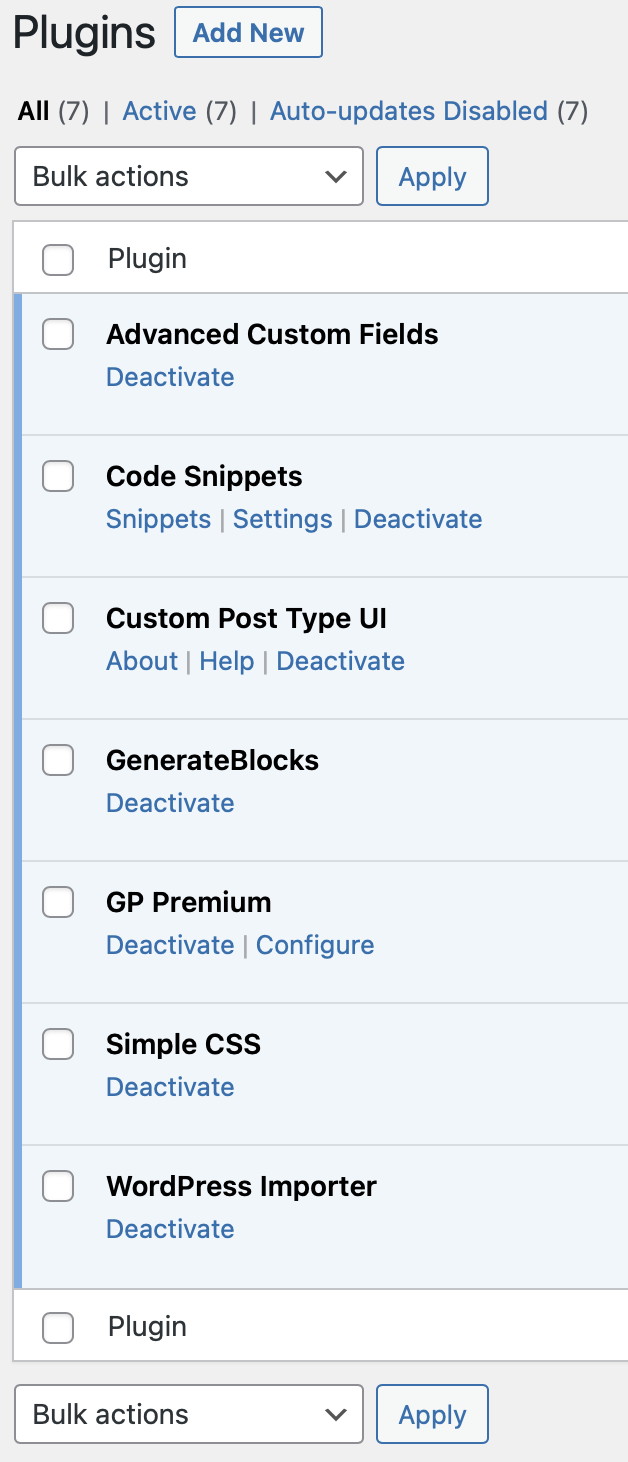The image size is (628, 1462).
Task: Select the All plugins filter
Action: pos(33,111)
